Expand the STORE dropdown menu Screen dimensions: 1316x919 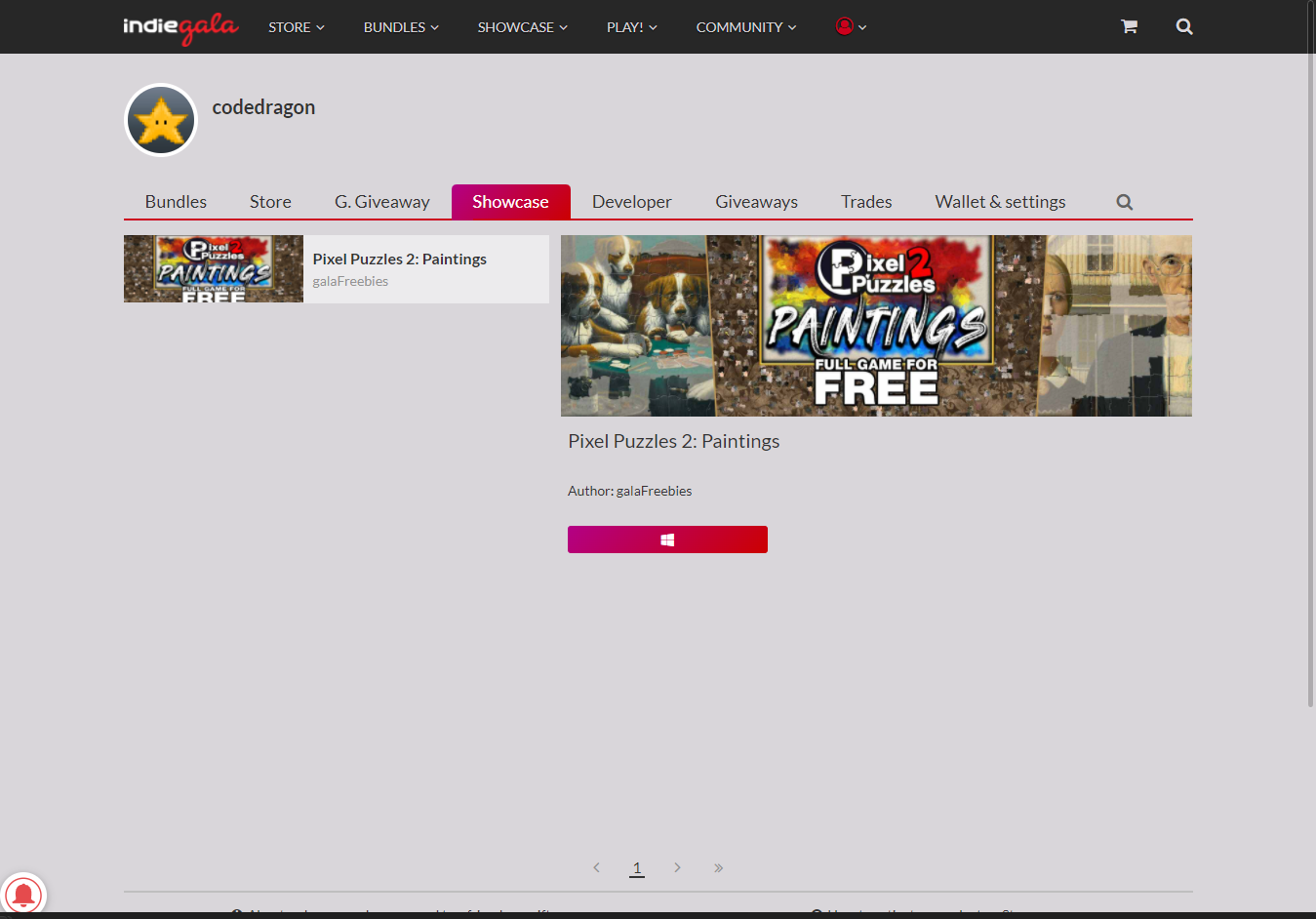pyautogui.click(x=297, y=27)
